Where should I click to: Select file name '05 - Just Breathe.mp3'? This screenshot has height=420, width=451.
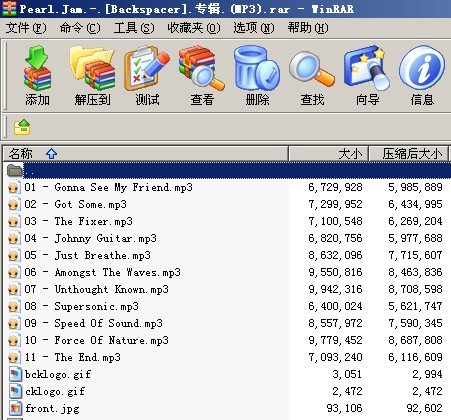tap(87, 255)
